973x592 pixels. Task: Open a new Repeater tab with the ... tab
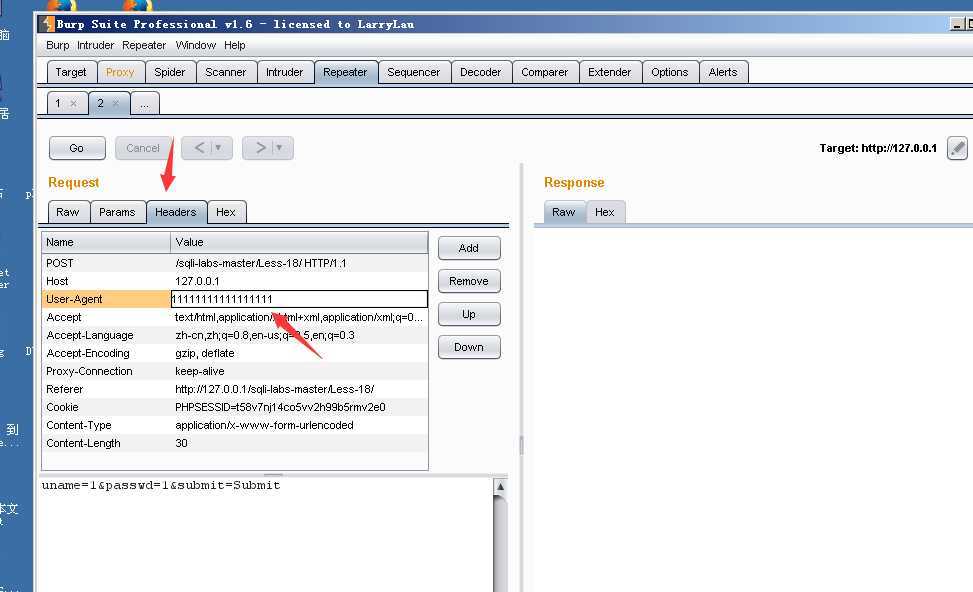click(145, 104)
